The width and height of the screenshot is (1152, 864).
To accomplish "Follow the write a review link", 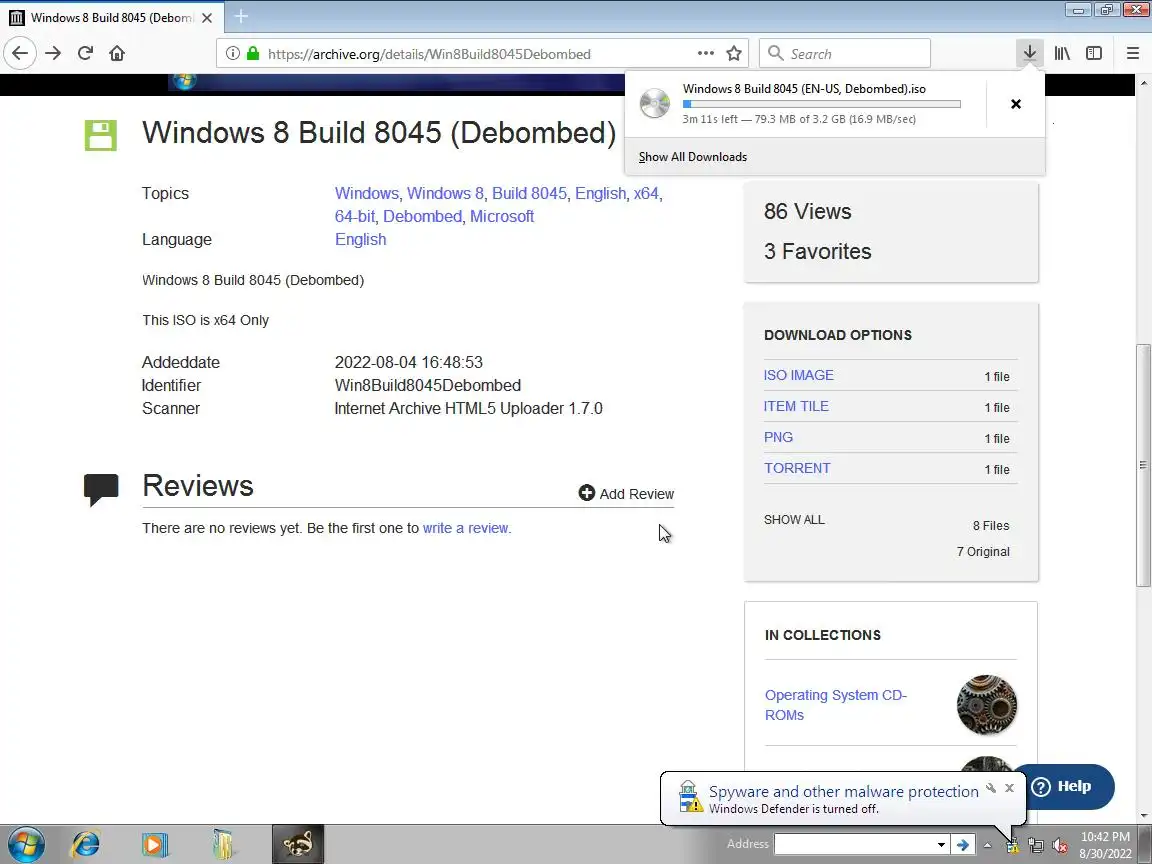I will pos(465,528).
